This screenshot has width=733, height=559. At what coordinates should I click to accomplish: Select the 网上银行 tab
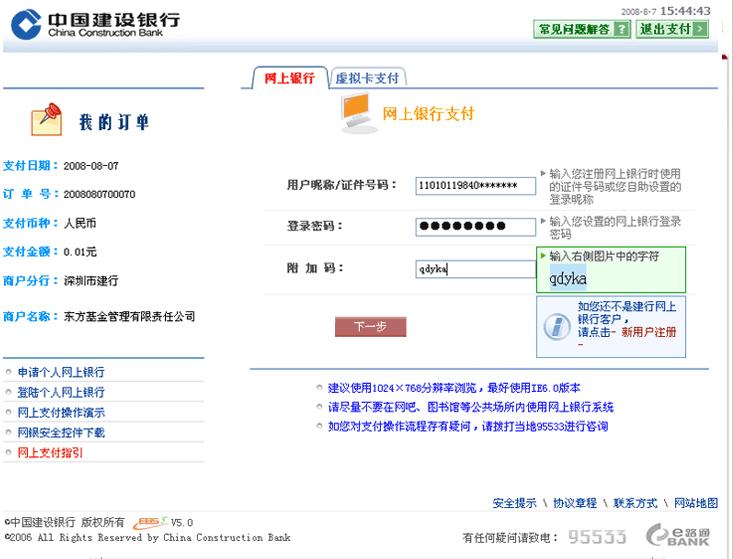tap(290, 78)
